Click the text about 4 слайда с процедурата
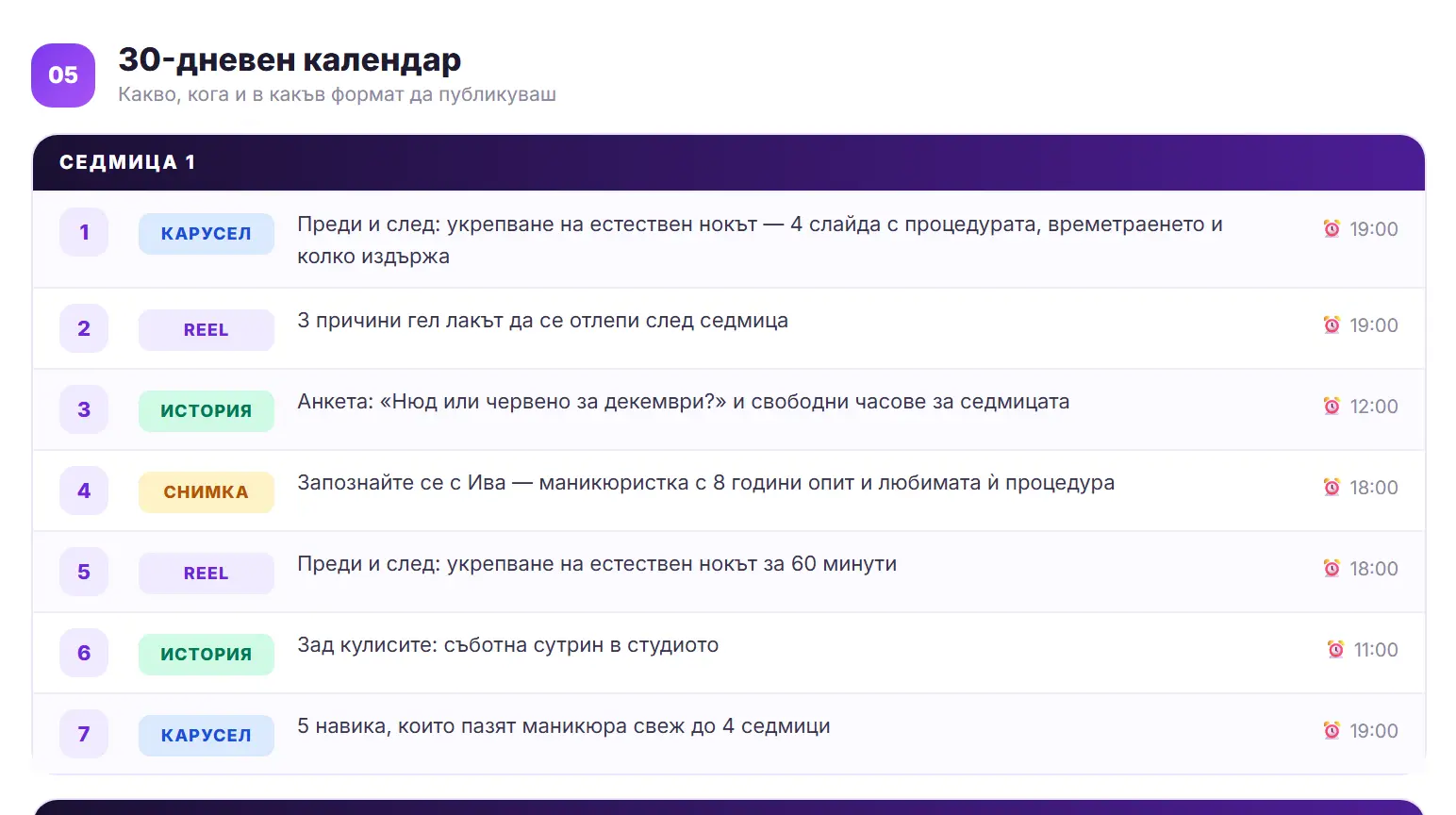The width and height of the screenshot is (1456, 815). [x=760, y=241]
